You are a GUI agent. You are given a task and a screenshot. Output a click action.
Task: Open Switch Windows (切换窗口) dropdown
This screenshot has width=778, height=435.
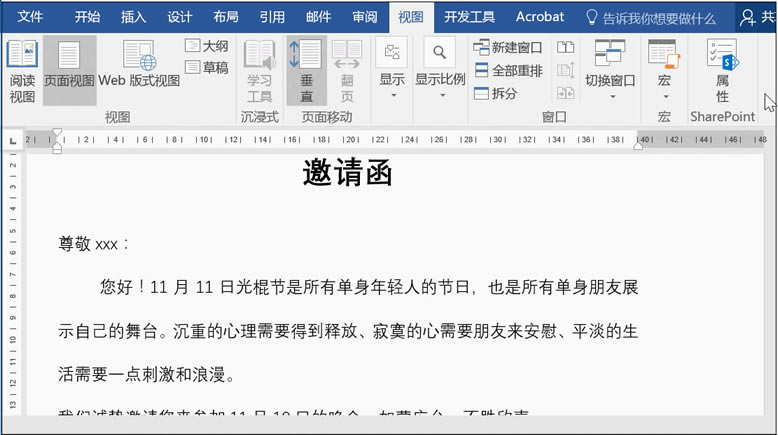tap(610, 69)
